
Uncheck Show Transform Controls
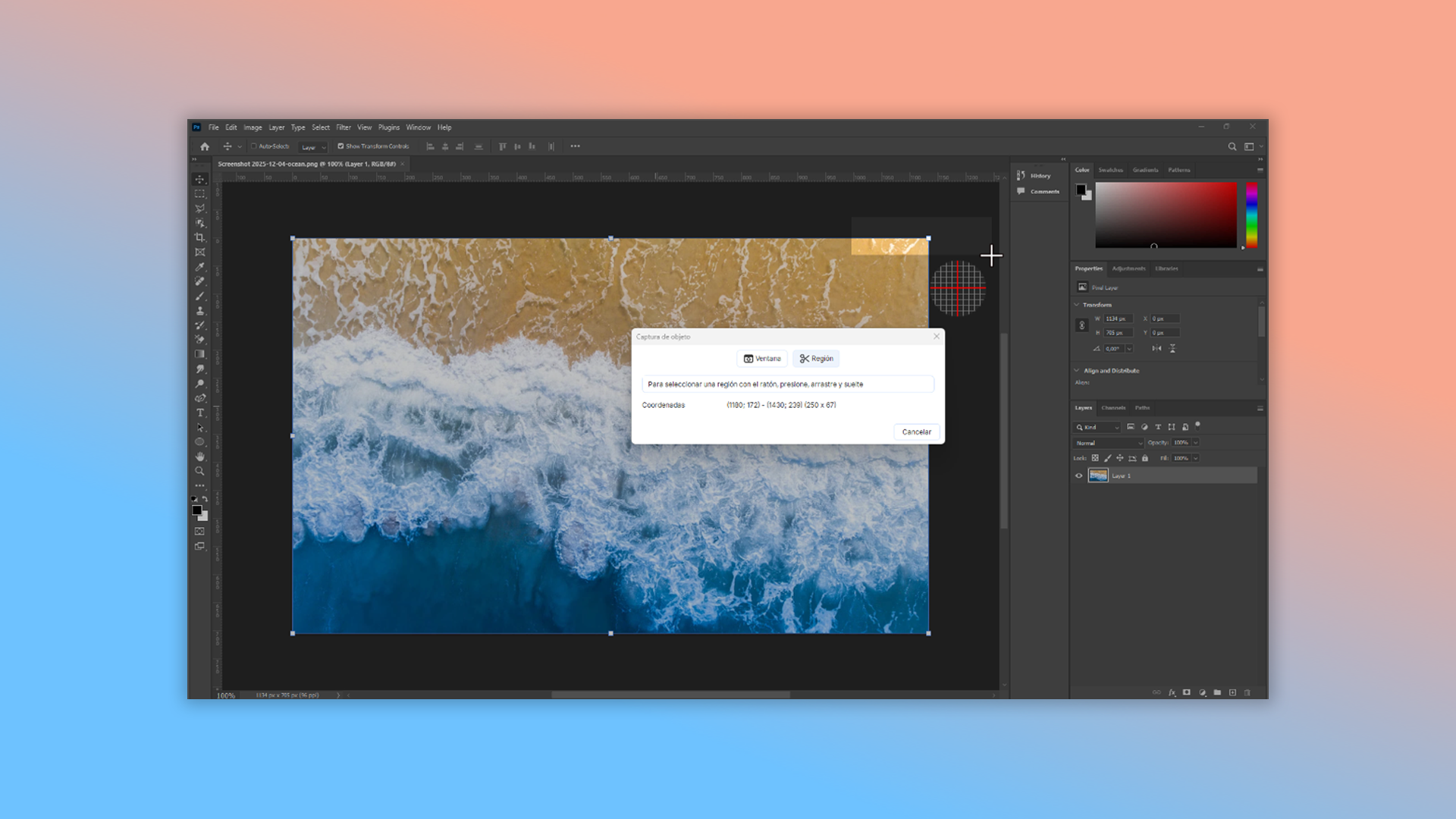340,146
